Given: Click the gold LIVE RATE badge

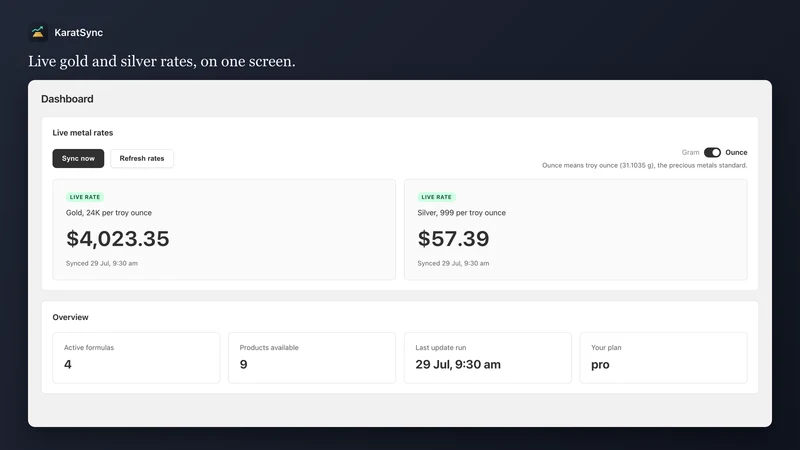Looking at the screenshot, I should click(x=85, y=197).
